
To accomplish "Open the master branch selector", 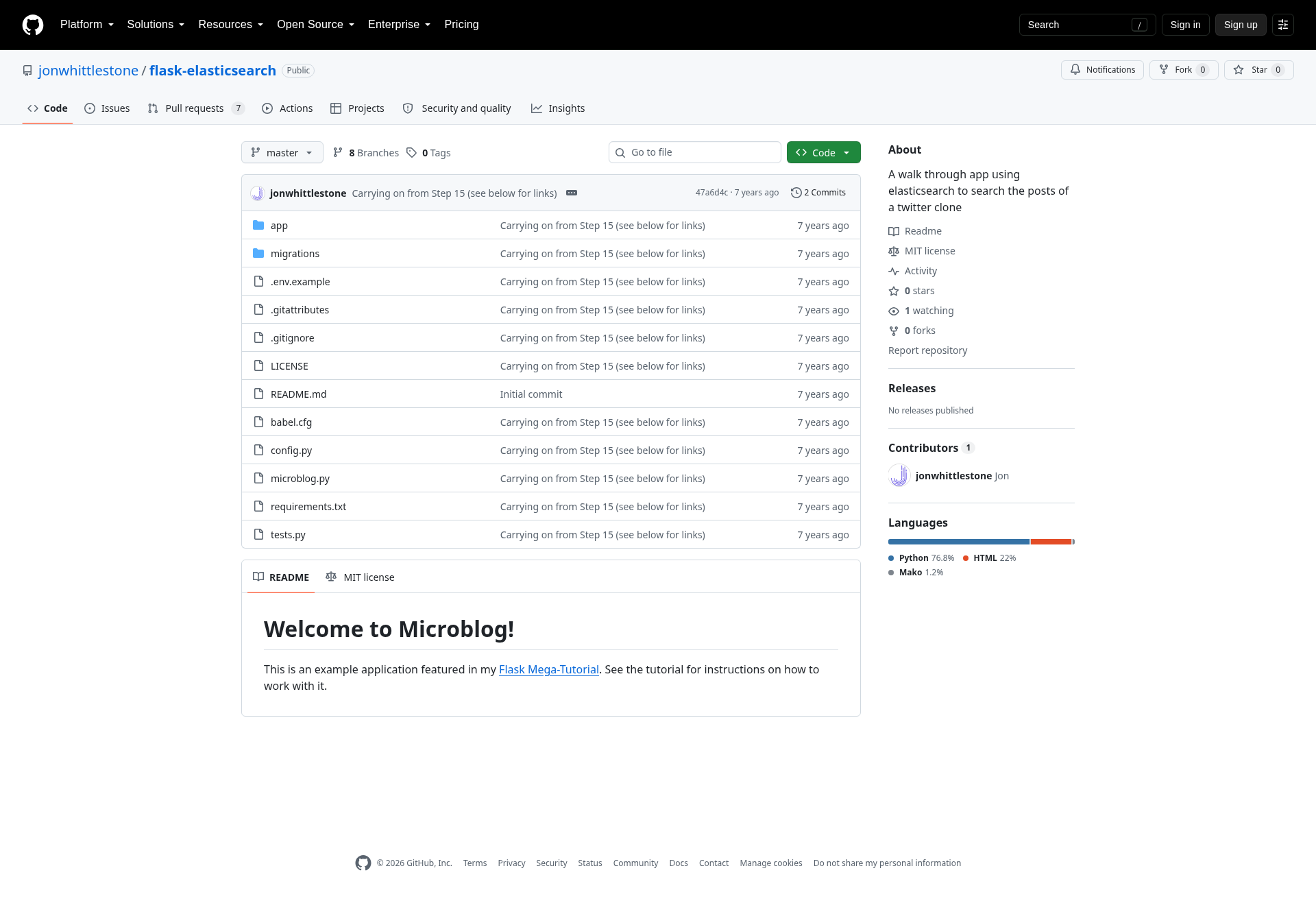I will (282, 152).
